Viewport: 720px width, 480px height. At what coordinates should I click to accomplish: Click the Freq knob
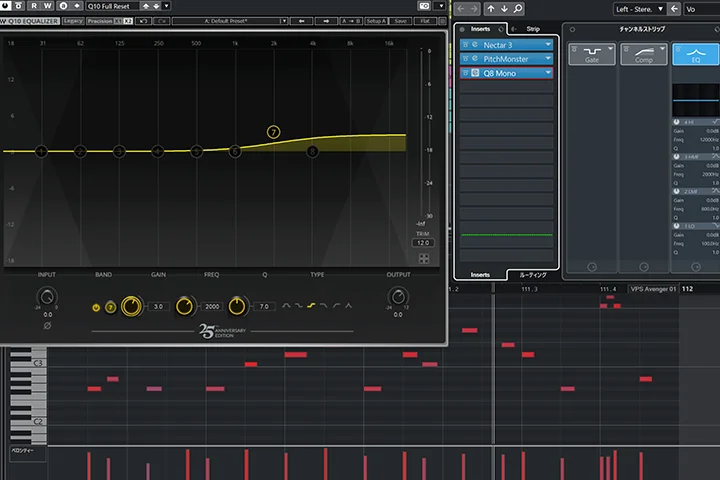(185, 306)
